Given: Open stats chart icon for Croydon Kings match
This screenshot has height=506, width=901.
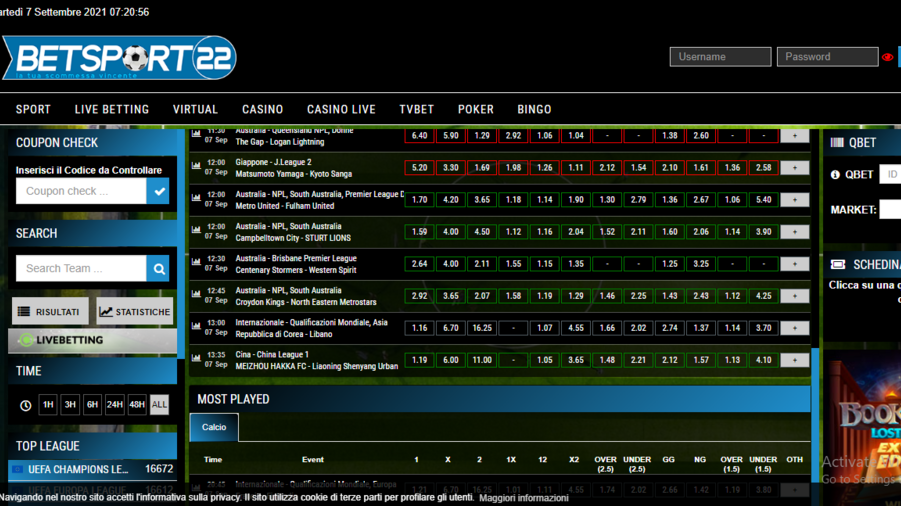Looking at the screenshot, I should 196,296.
